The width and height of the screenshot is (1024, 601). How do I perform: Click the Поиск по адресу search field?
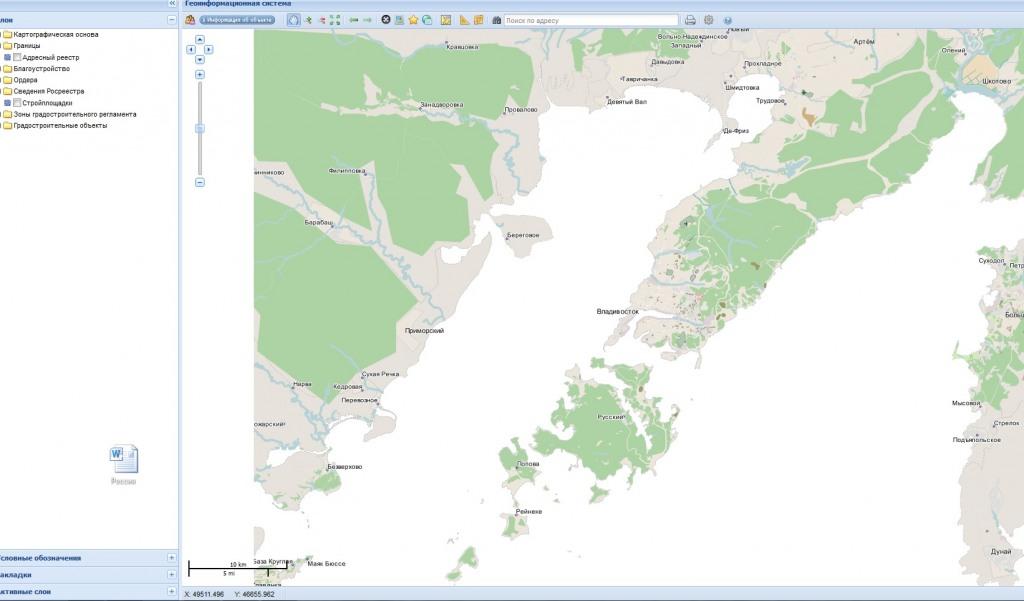point(590,20)
